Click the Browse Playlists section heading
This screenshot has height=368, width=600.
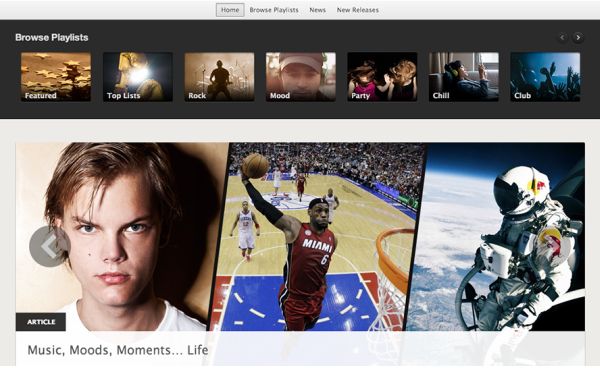click(52, 37)
